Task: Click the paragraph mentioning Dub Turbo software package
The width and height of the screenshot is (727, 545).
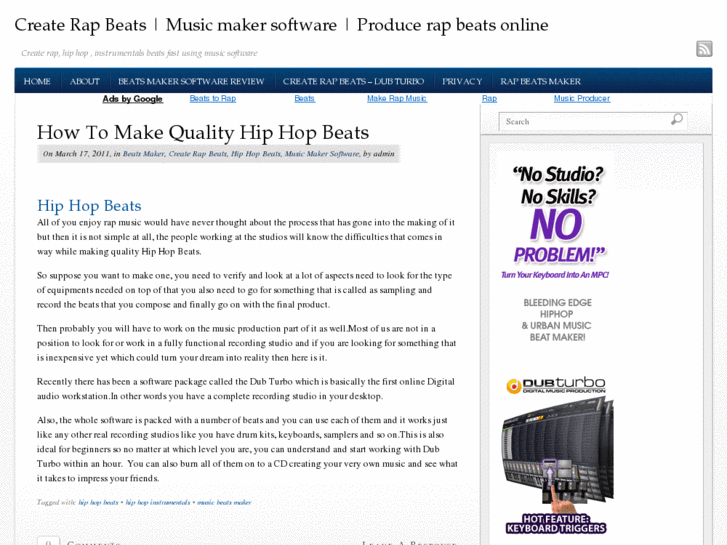Action: tap(246, 389)
